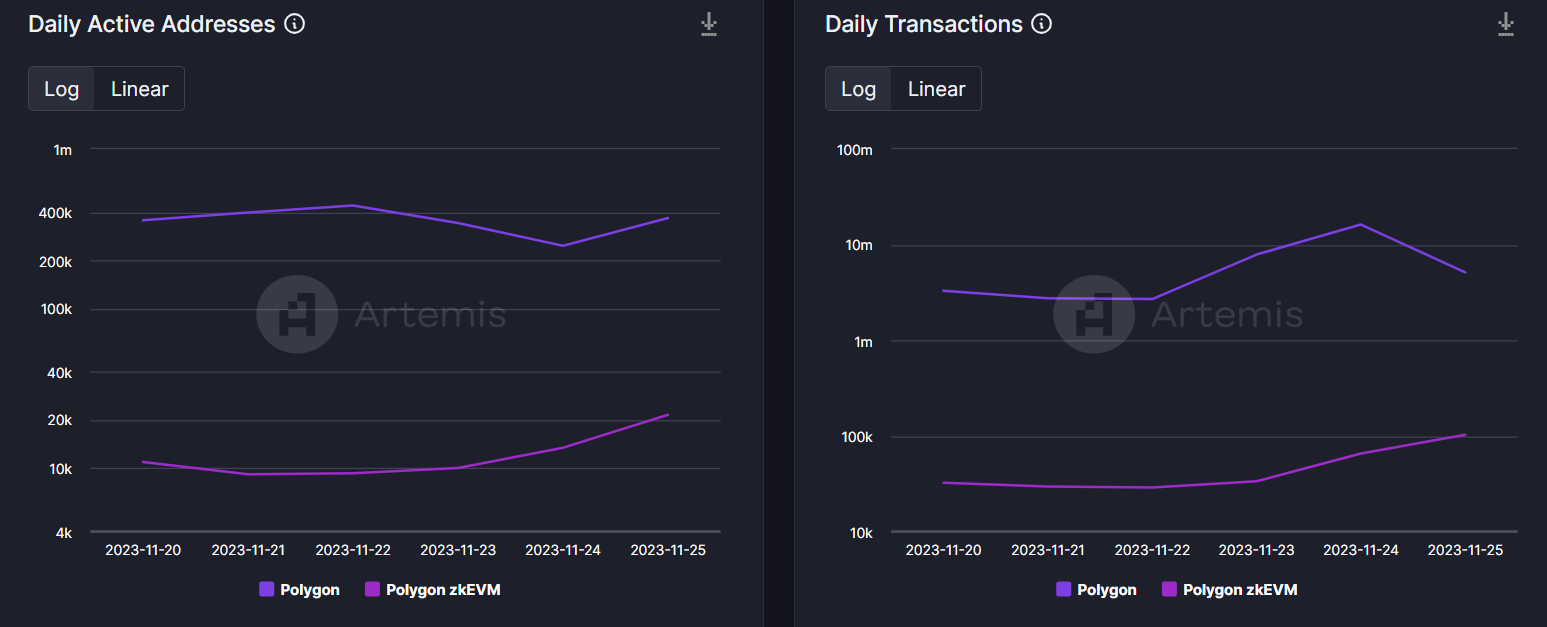Switch Daily Active Addresses chart to Log scale

tap(62, 89)
